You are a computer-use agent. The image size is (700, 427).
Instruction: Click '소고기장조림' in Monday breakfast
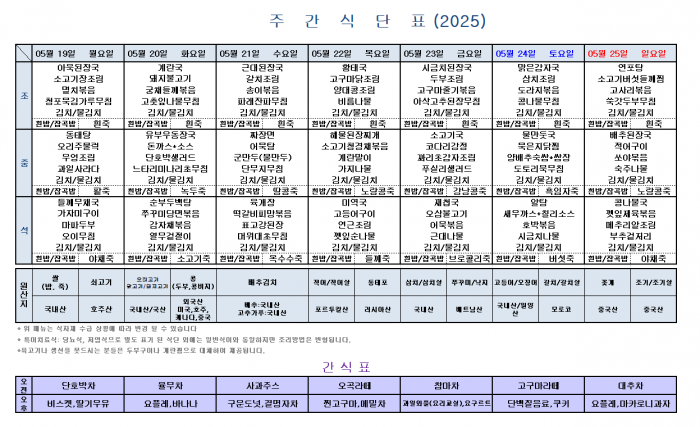78,79
